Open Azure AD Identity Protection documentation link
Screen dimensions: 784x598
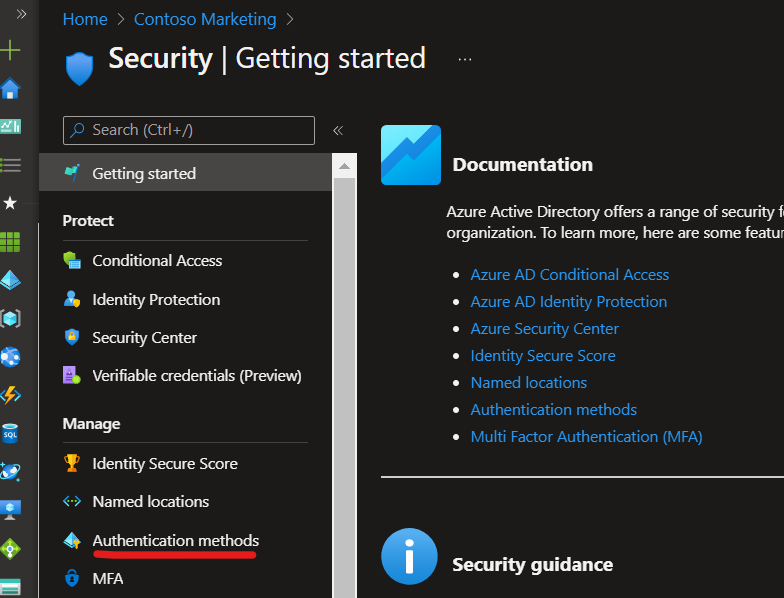(x=568, y=302)
